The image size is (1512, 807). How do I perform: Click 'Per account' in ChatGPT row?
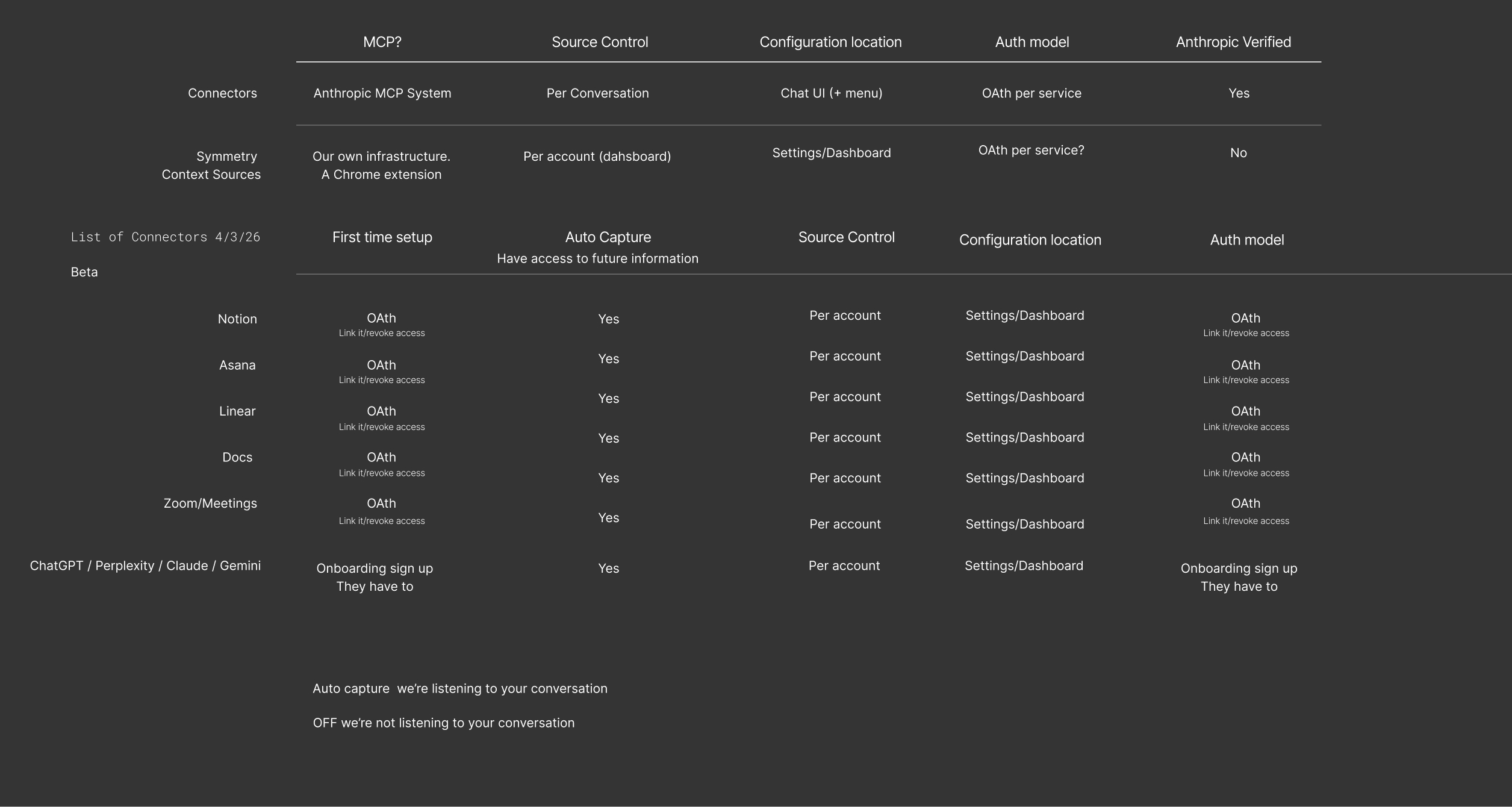point(844,566)
